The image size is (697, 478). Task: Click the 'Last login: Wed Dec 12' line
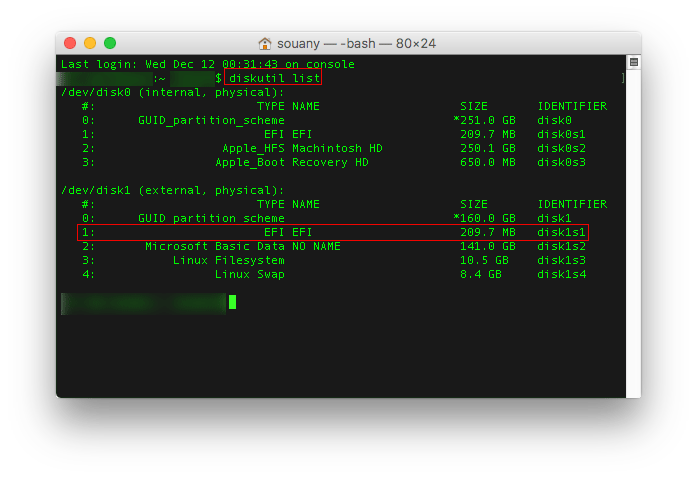208,64
